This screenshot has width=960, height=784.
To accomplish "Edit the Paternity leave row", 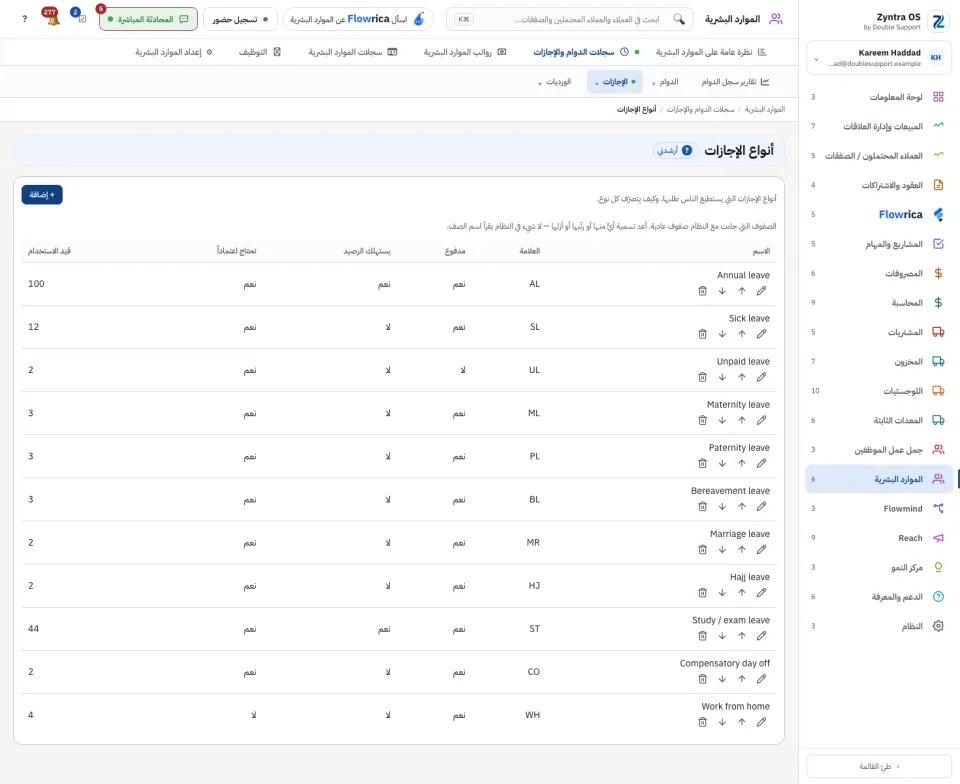I will click(761, 463).
